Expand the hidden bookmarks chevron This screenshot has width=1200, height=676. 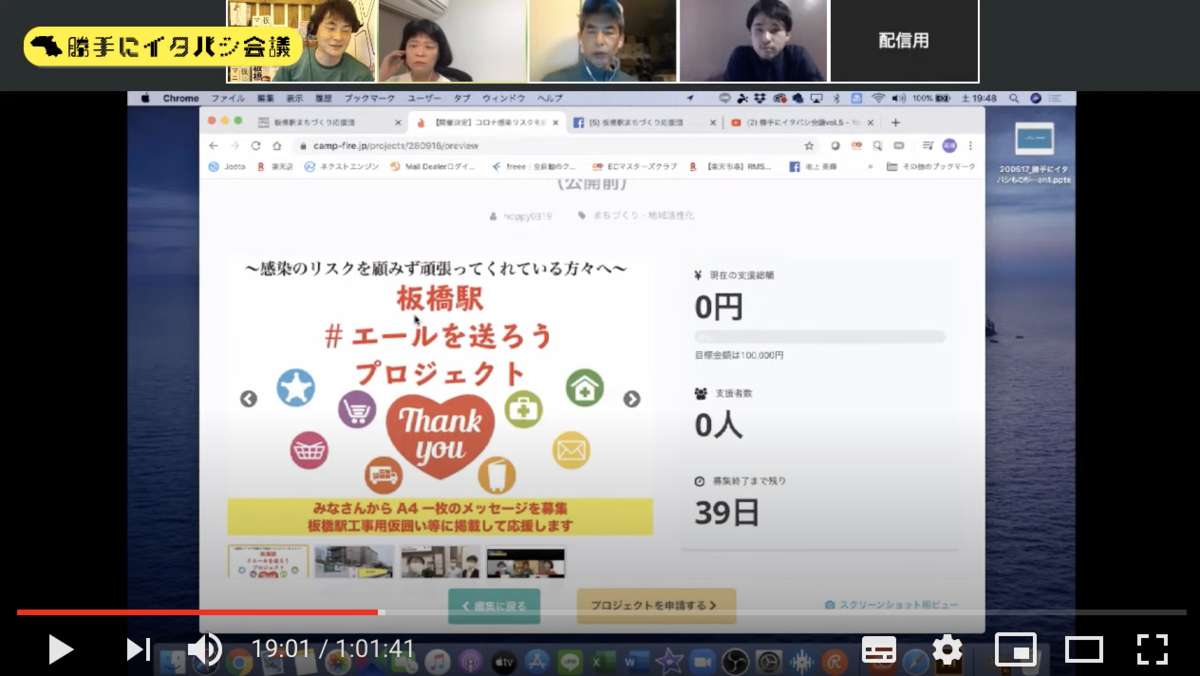point(870,167)
